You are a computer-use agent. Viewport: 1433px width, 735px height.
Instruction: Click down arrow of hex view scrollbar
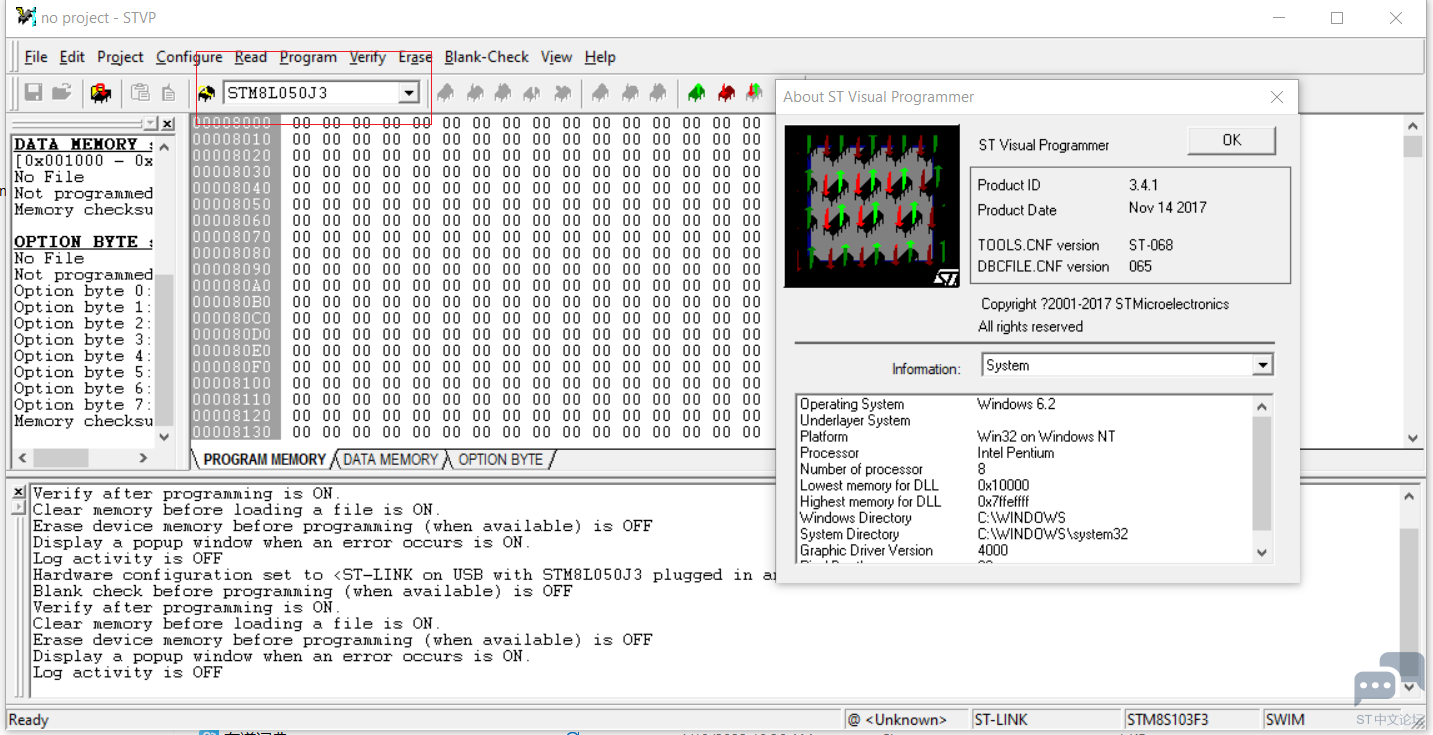[x=1412, y=438]
